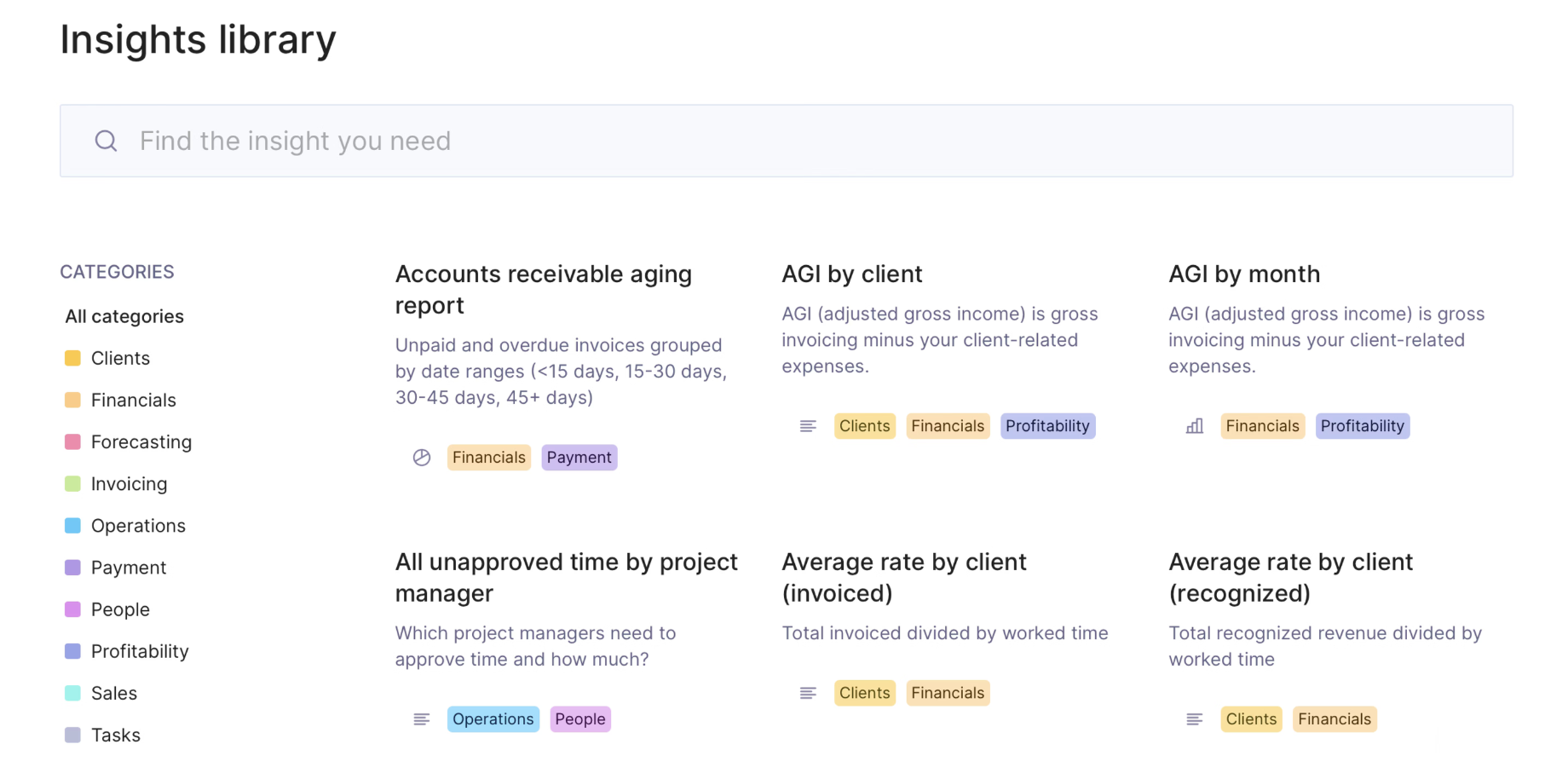The width and height of the screenshot is (1568, 767).
Task: Click the yellow Clients category color square
Action: [x=73, y=358]
